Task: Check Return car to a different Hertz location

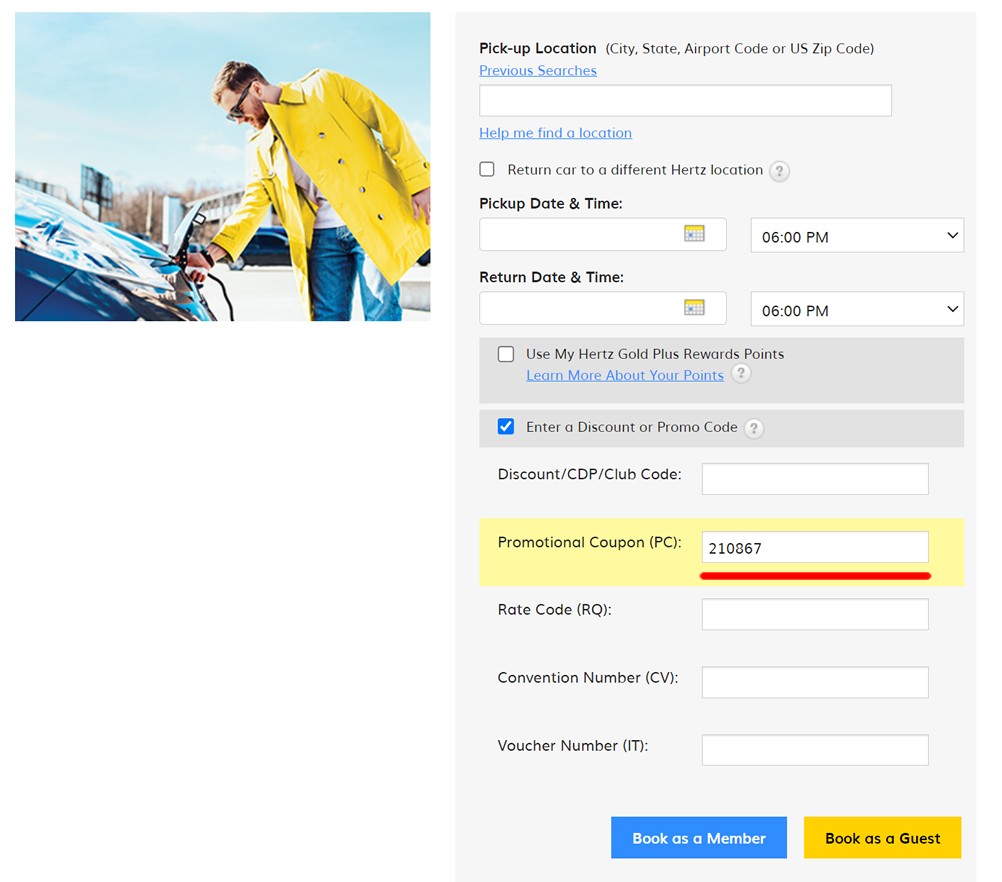Action: point(487,169)
